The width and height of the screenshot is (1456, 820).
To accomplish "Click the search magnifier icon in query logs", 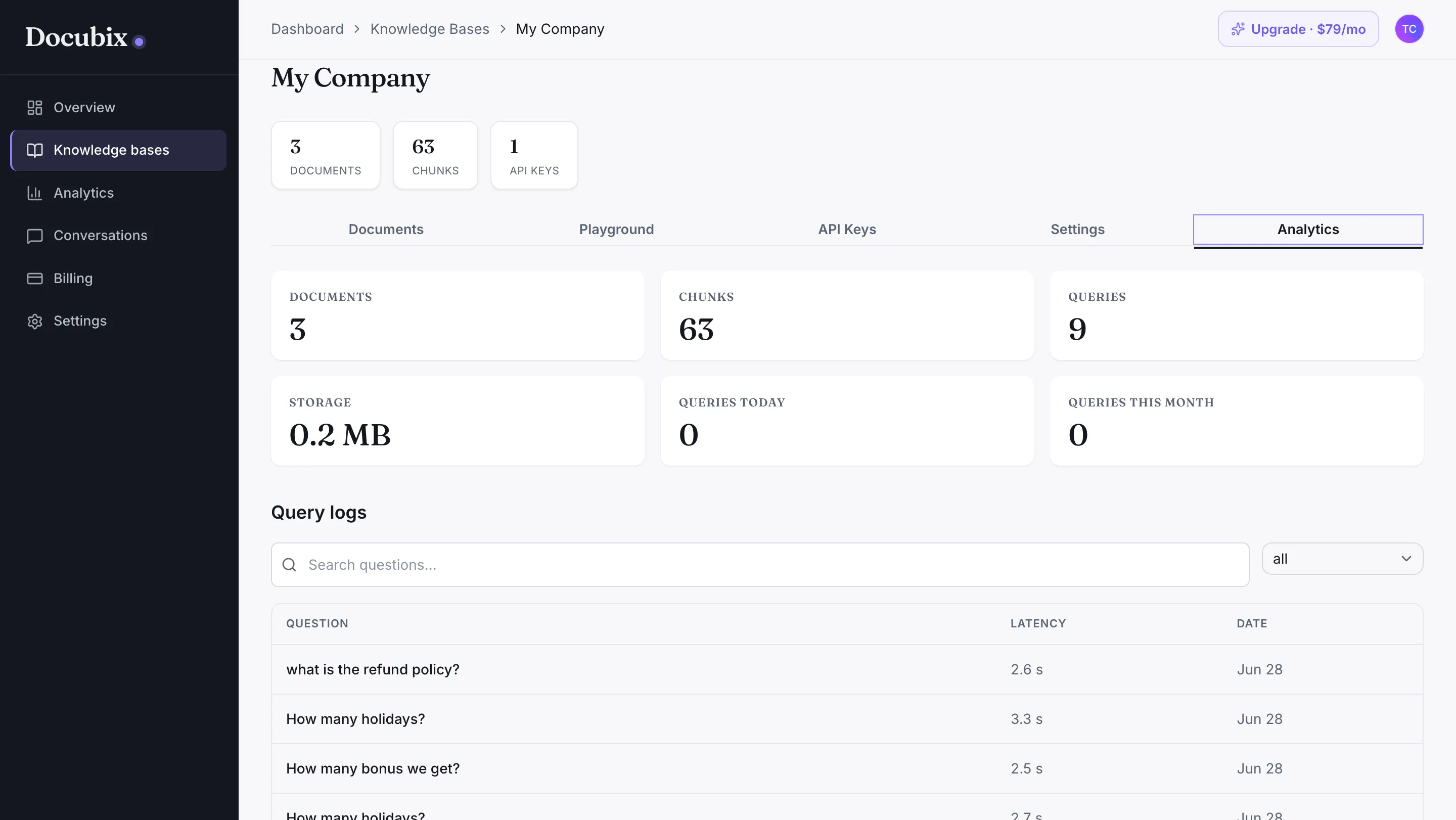I will 289,565.
